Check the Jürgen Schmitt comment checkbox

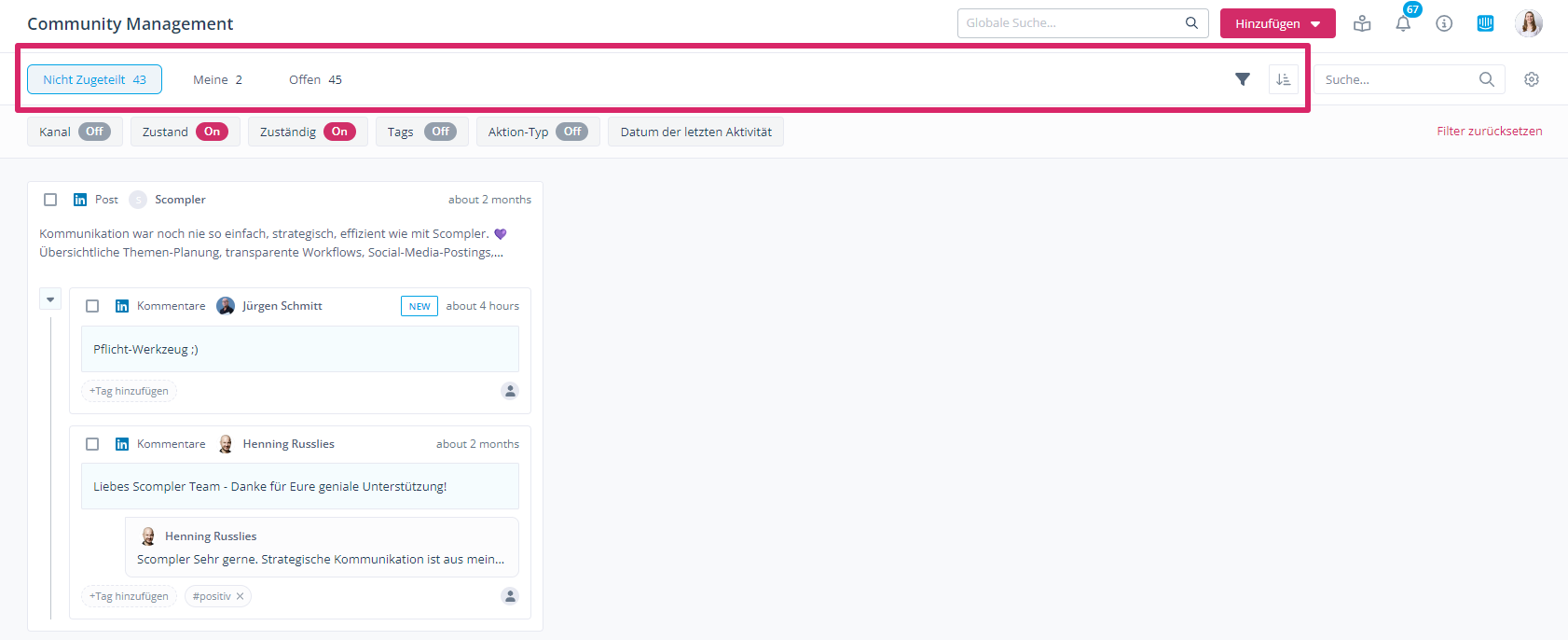pyautogui.click(x=92, y=306)
